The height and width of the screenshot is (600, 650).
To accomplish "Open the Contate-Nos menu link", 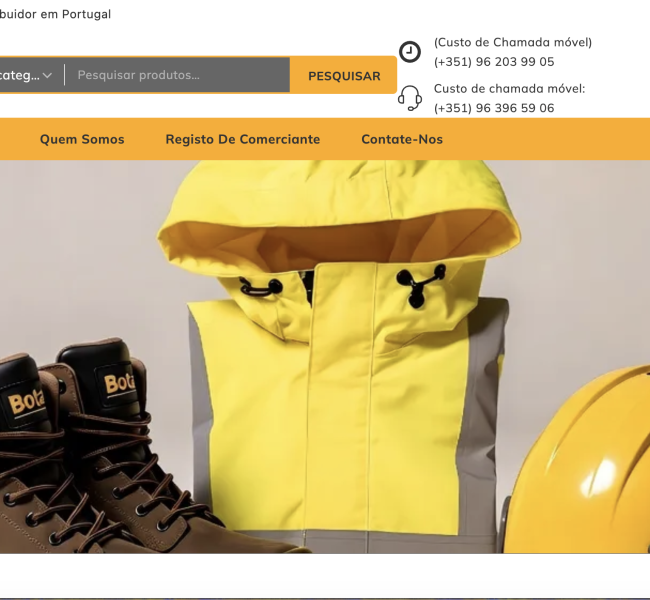I will point(402,139).
